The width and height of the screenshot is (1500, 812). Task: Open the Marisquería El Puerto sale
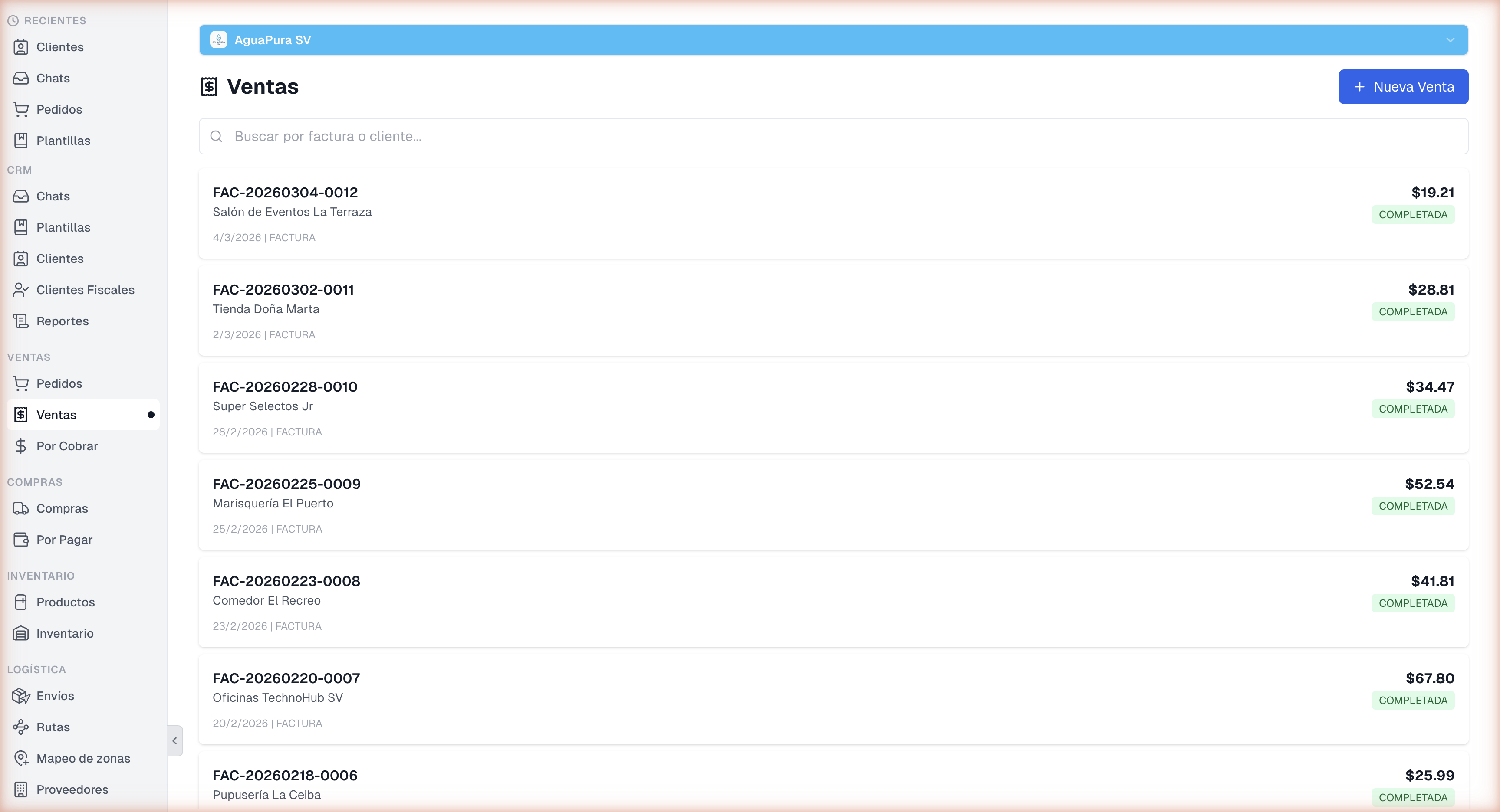[273, 504]
